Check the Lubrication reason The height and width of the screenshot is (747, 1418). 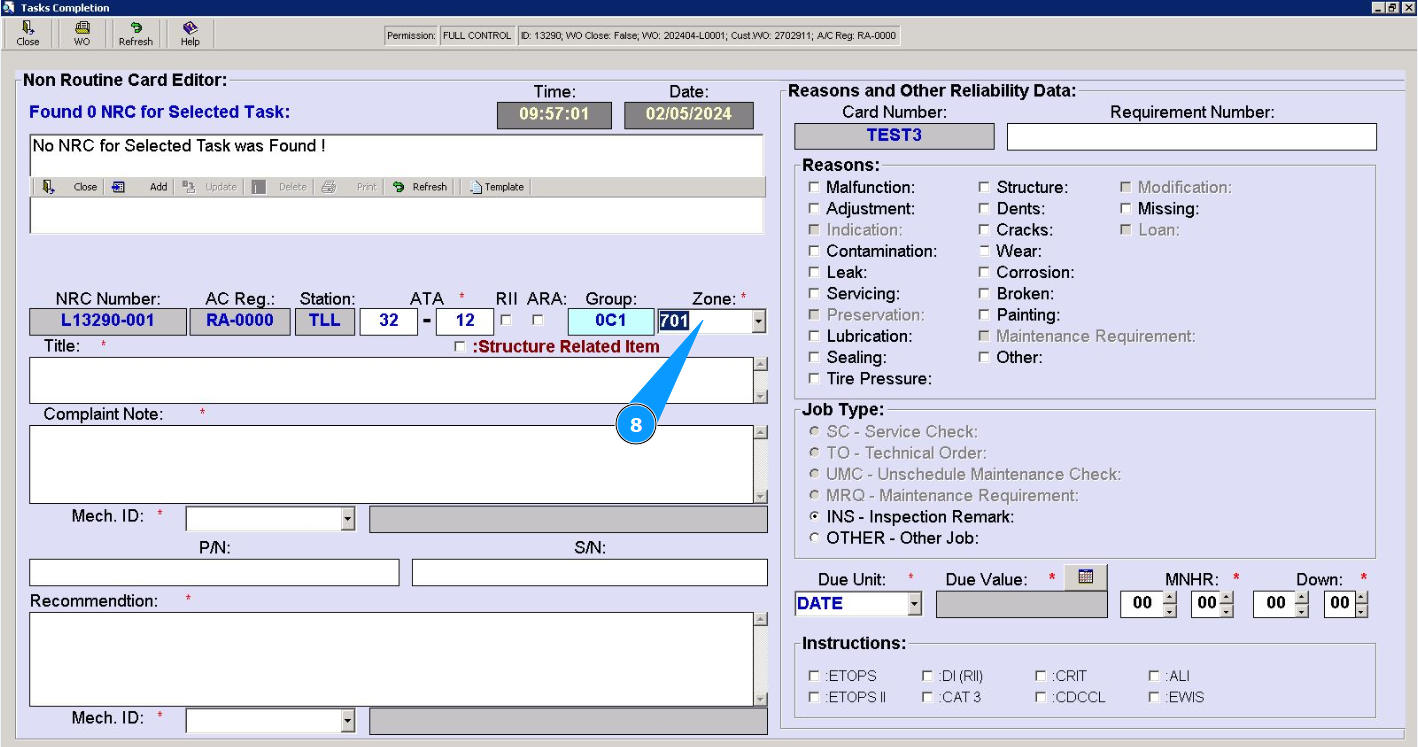(814, 336)
